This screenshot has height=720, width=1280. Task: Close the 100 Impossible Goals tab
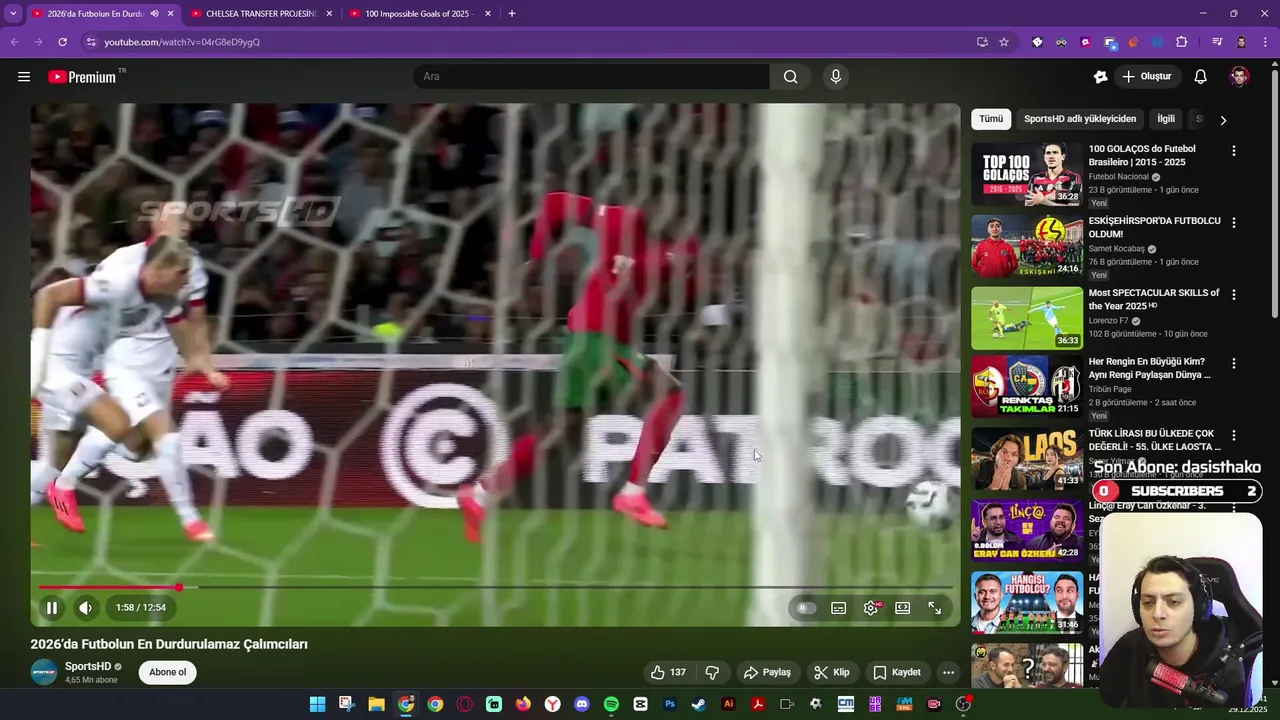[487, 13]
